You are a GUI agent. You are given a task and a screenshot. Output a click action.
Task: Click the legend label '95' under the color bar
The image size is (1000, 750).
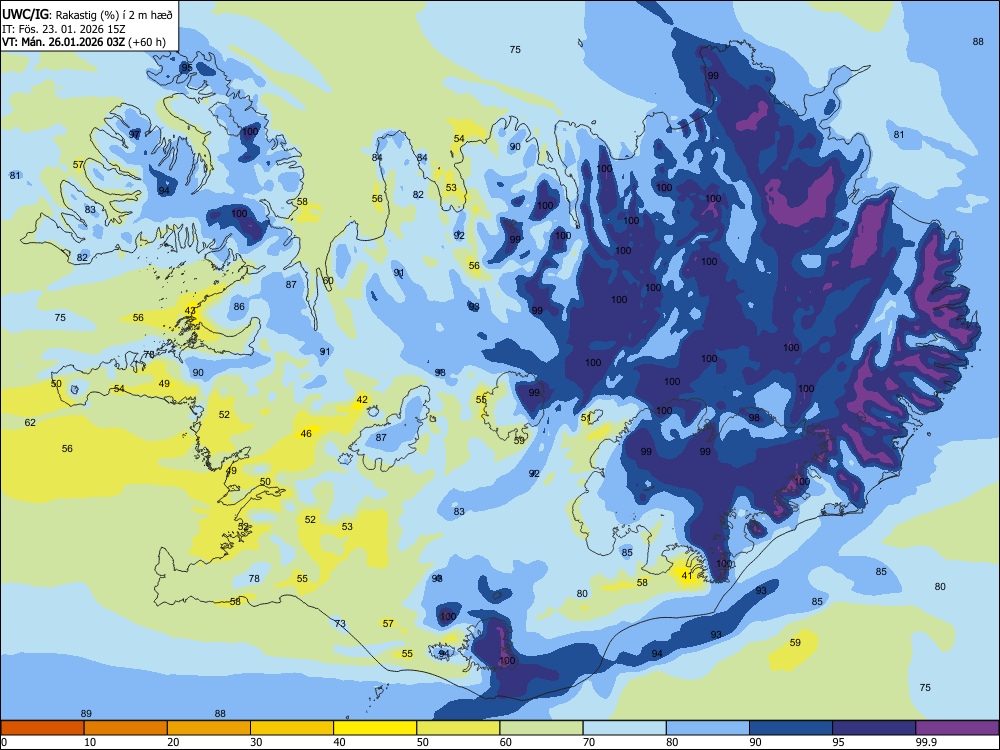point(839,742)
